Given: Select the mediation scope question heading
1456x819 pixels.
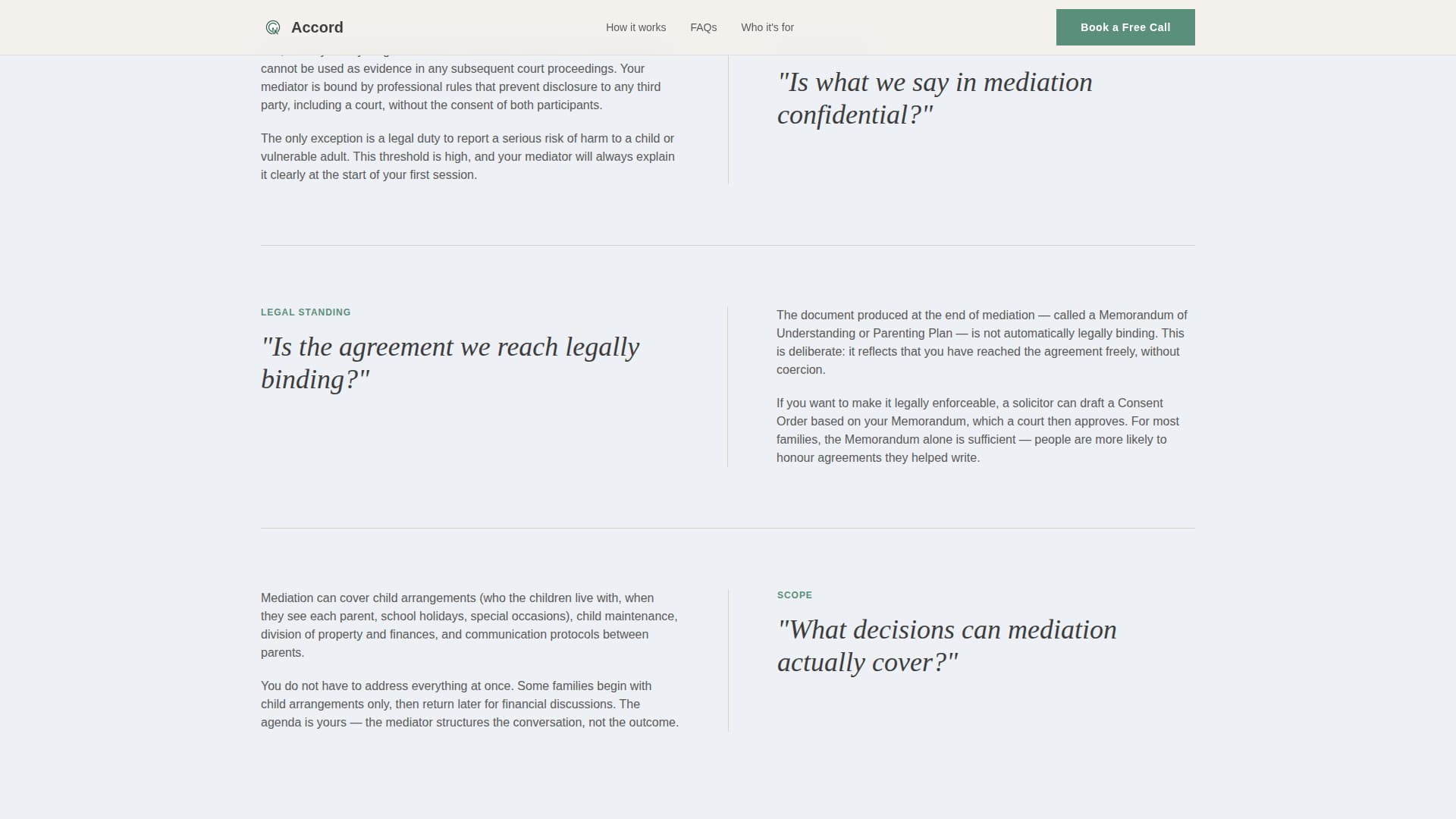Looking at the screenshot, I should coord(946,645).
